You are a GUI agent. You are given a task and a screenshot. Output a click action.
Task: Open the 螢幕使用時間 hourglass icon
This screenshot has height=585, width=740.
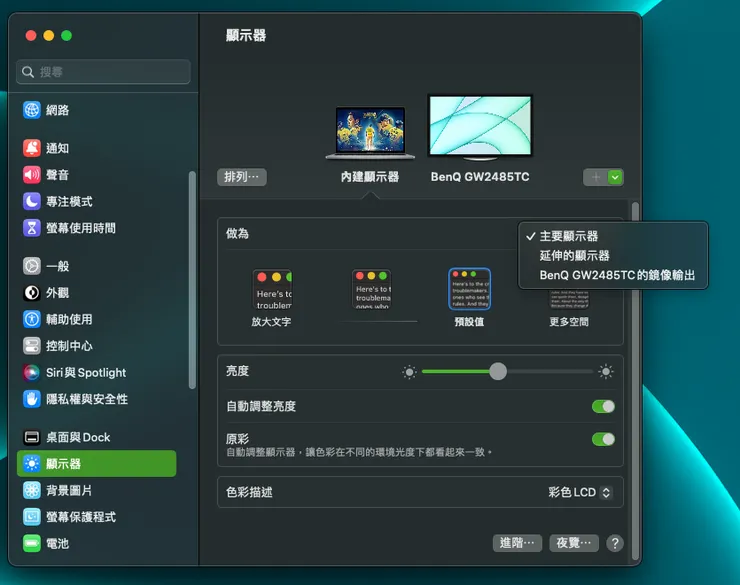32,228
